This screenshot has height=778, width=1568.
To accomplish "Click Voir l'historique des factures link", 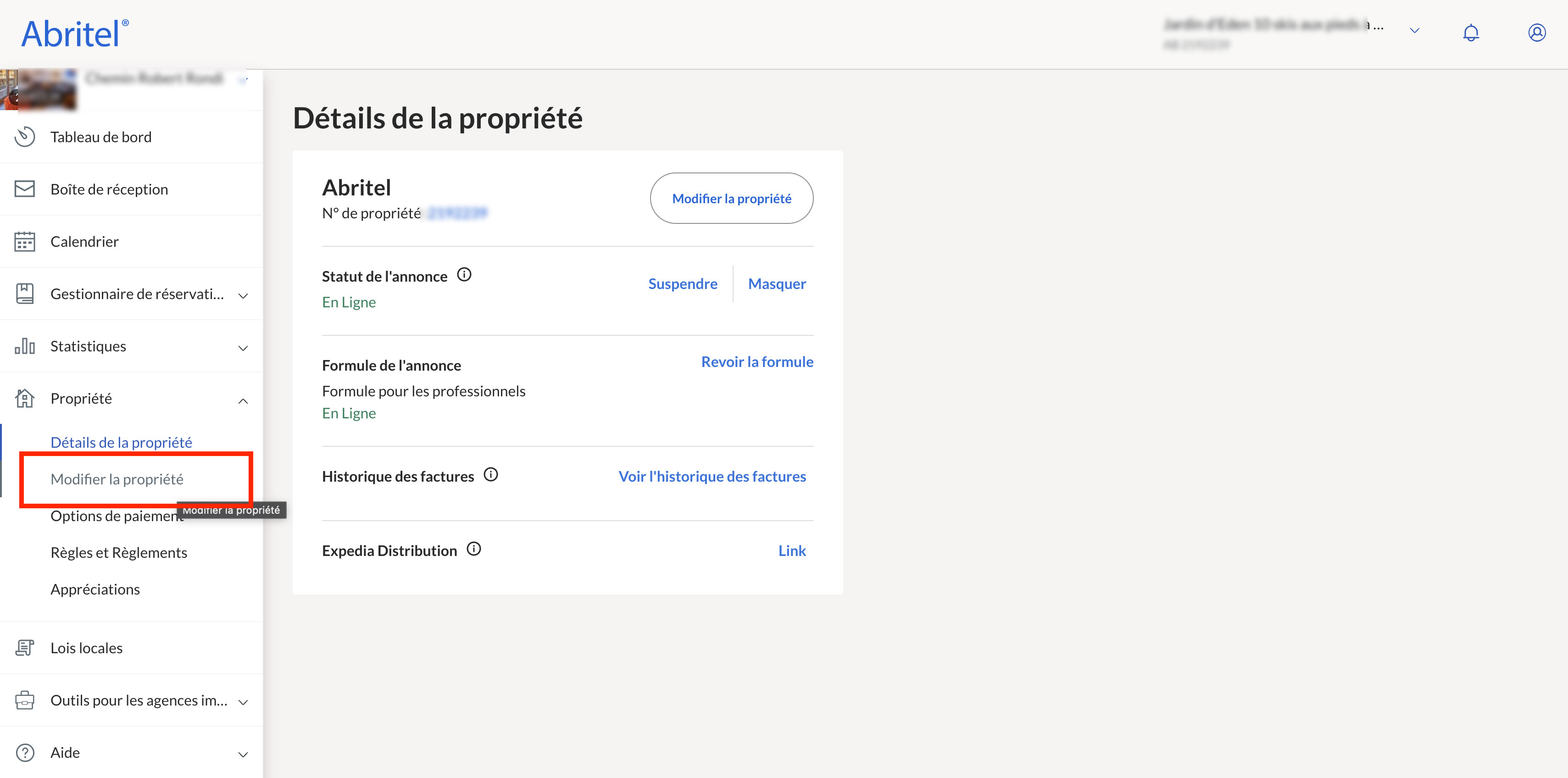I will [712, 476].
